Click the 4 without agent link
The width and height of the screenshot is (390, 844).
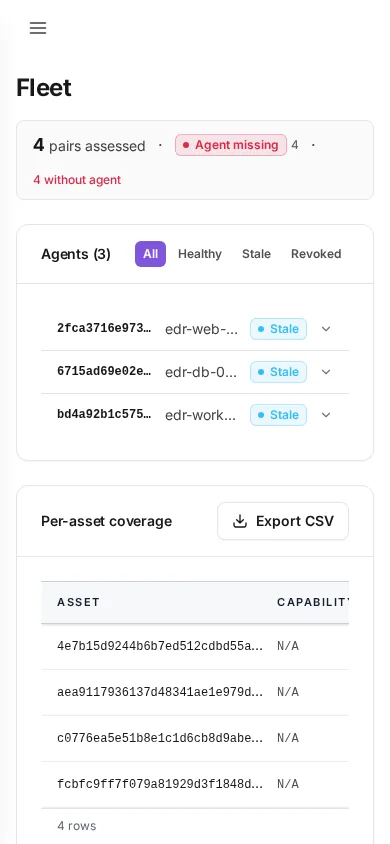(x=77, y=180)
